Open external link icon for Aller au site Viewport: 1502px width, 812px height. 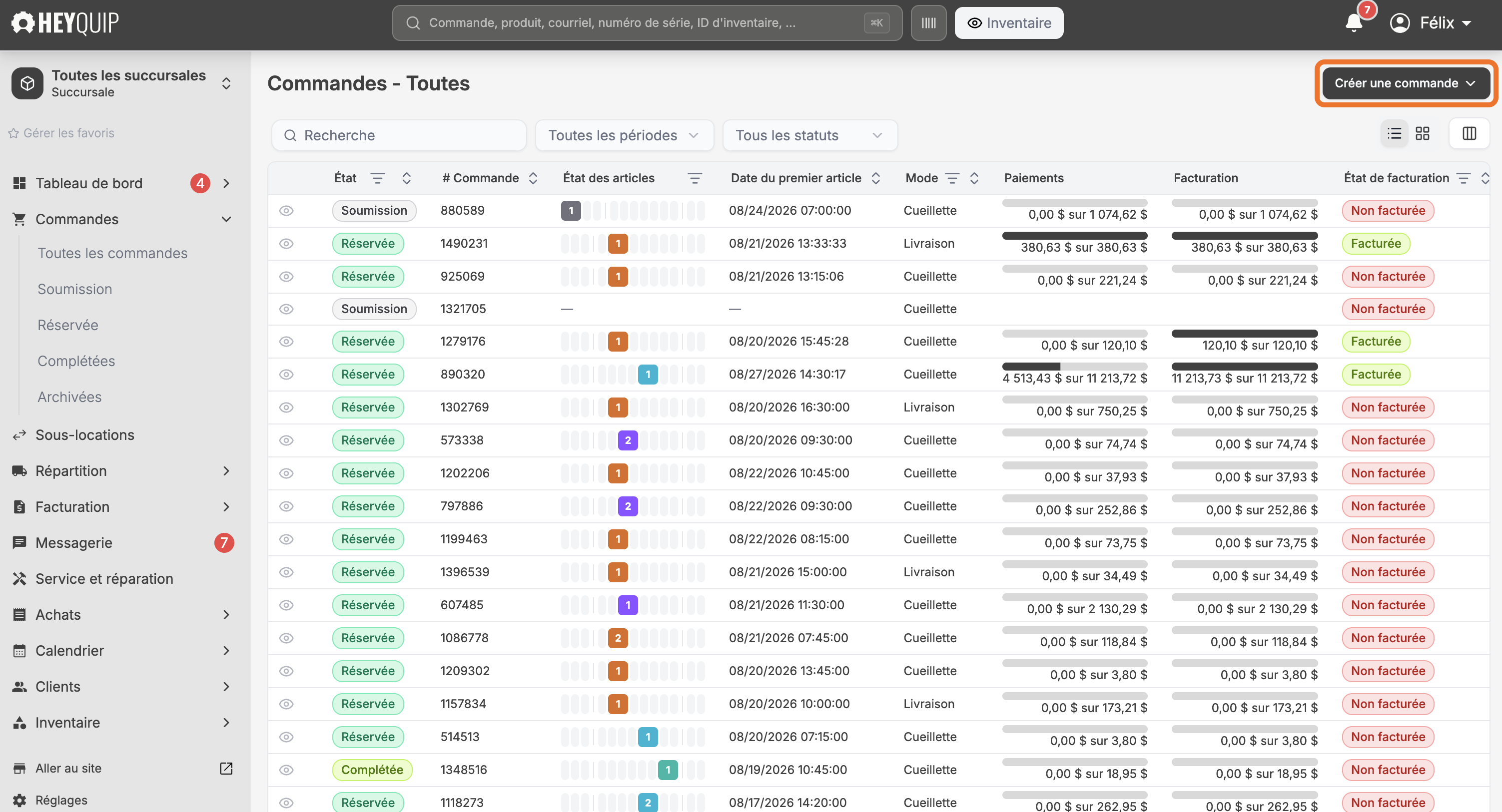[x=226, y=768]
